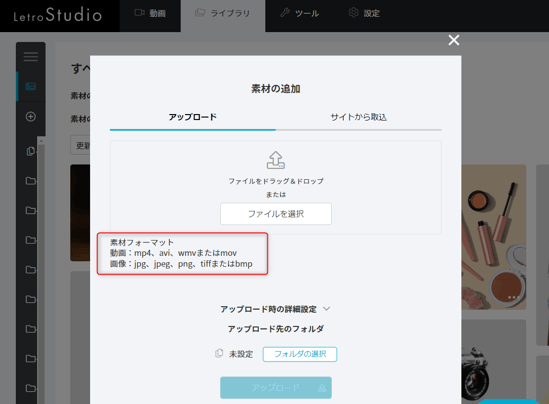Open the 更新 sort dropdown behind dialog
The height and width of the screenshot is (404, 549).
80,145
